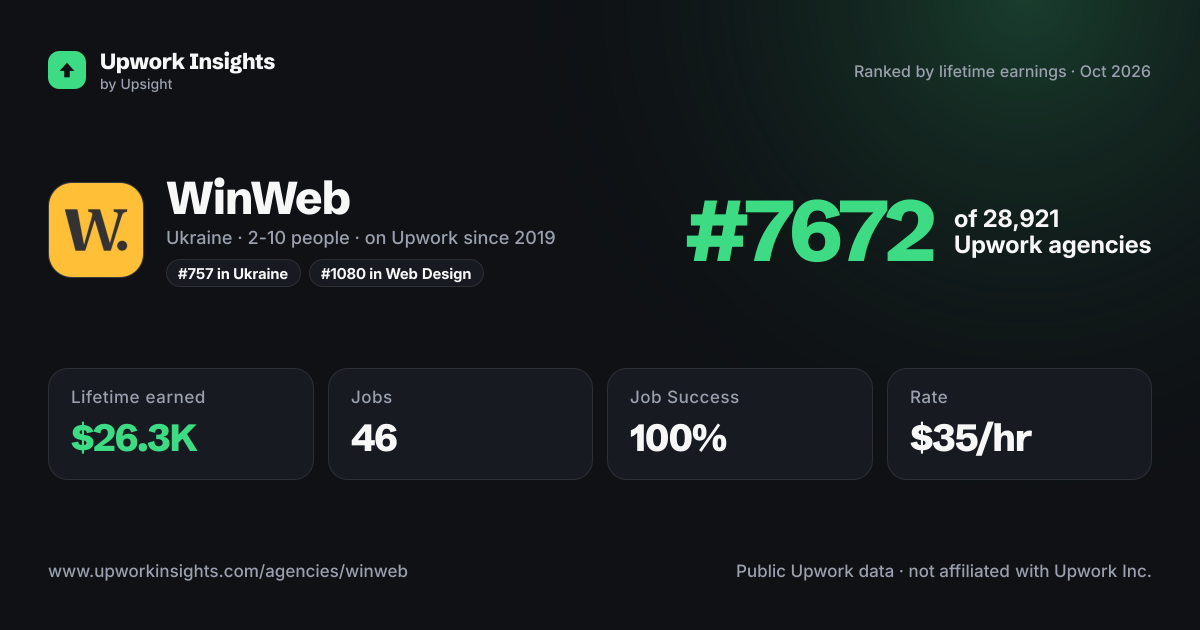Click the 'by Upsight' subtitle
1200x630 pixels.
coord(136,84)
